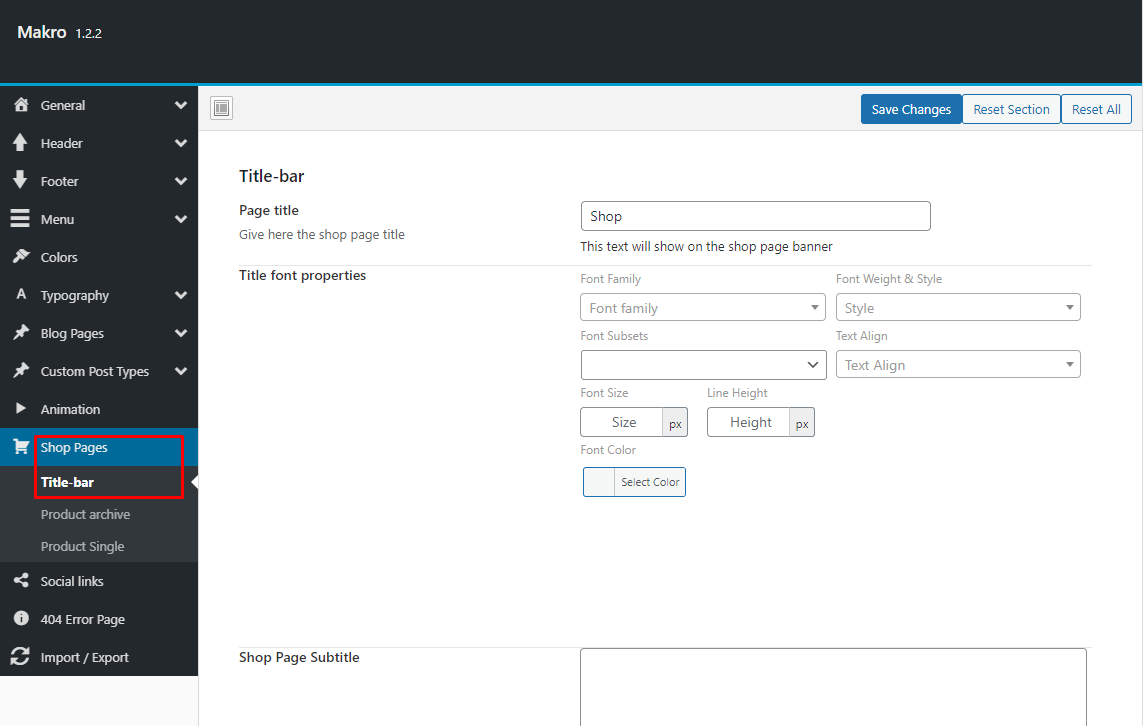Open Import / Export settings
The width and height of the screenshot is (1143, 726).
pyautogui.click(x=99, y=657)
